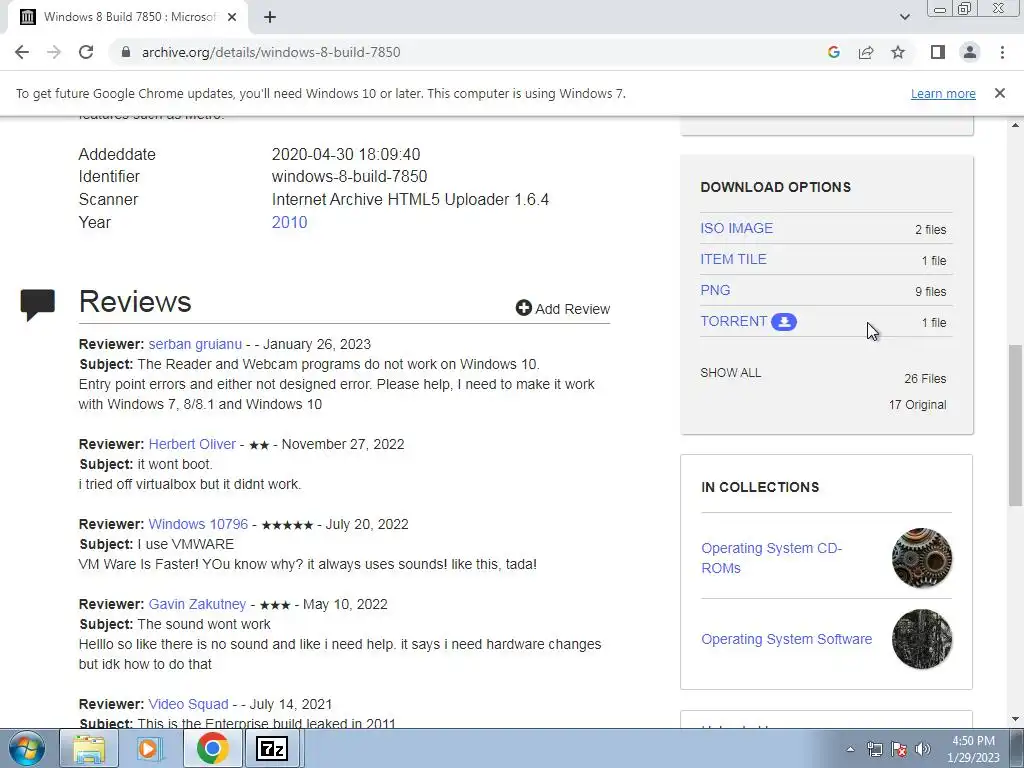Toggle the Chrome side panel
The height and width of the screenshot is (768, 1024).
(x=938, y=52)
